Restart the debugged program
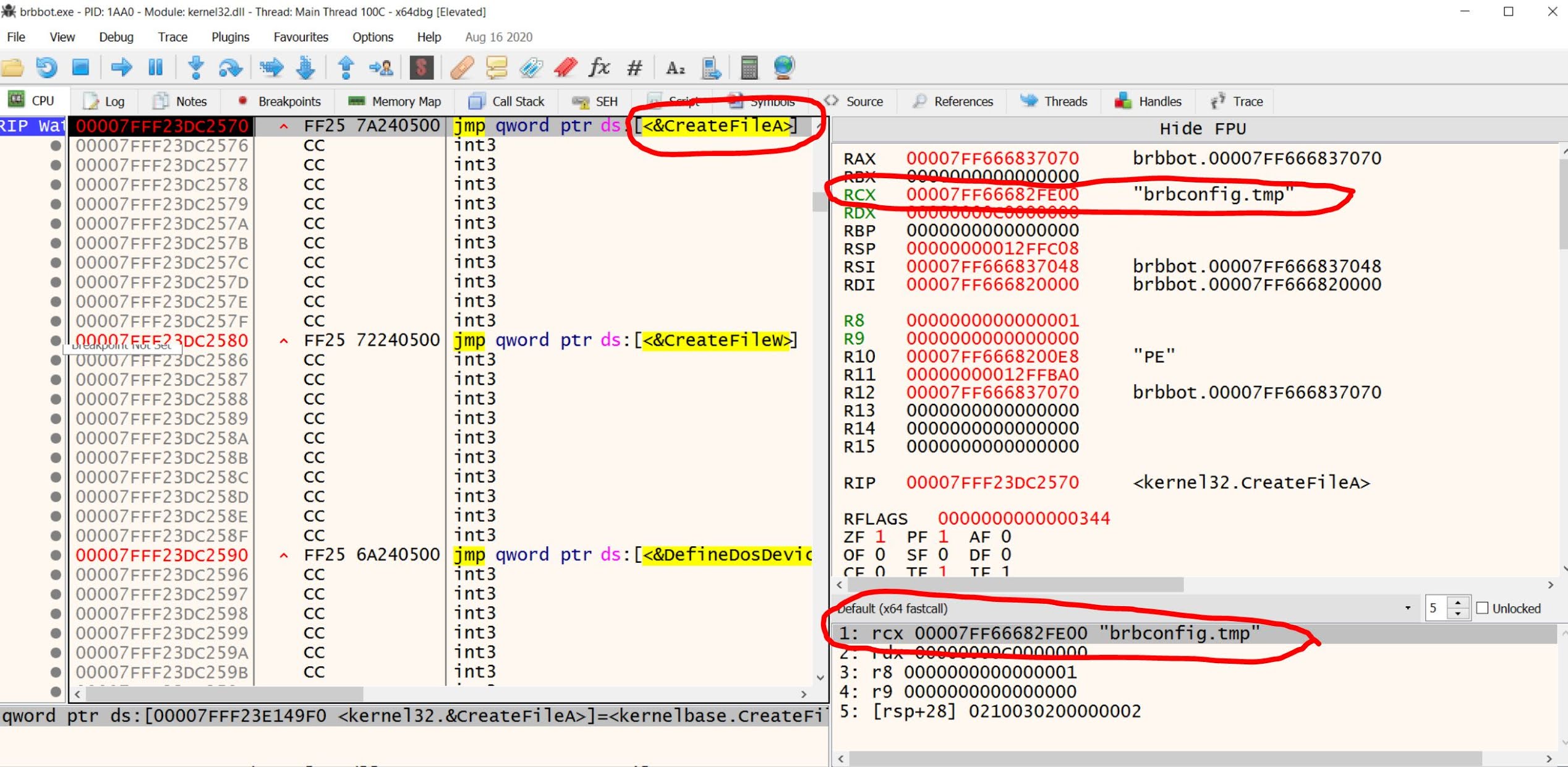 click(x=48, y=68)
